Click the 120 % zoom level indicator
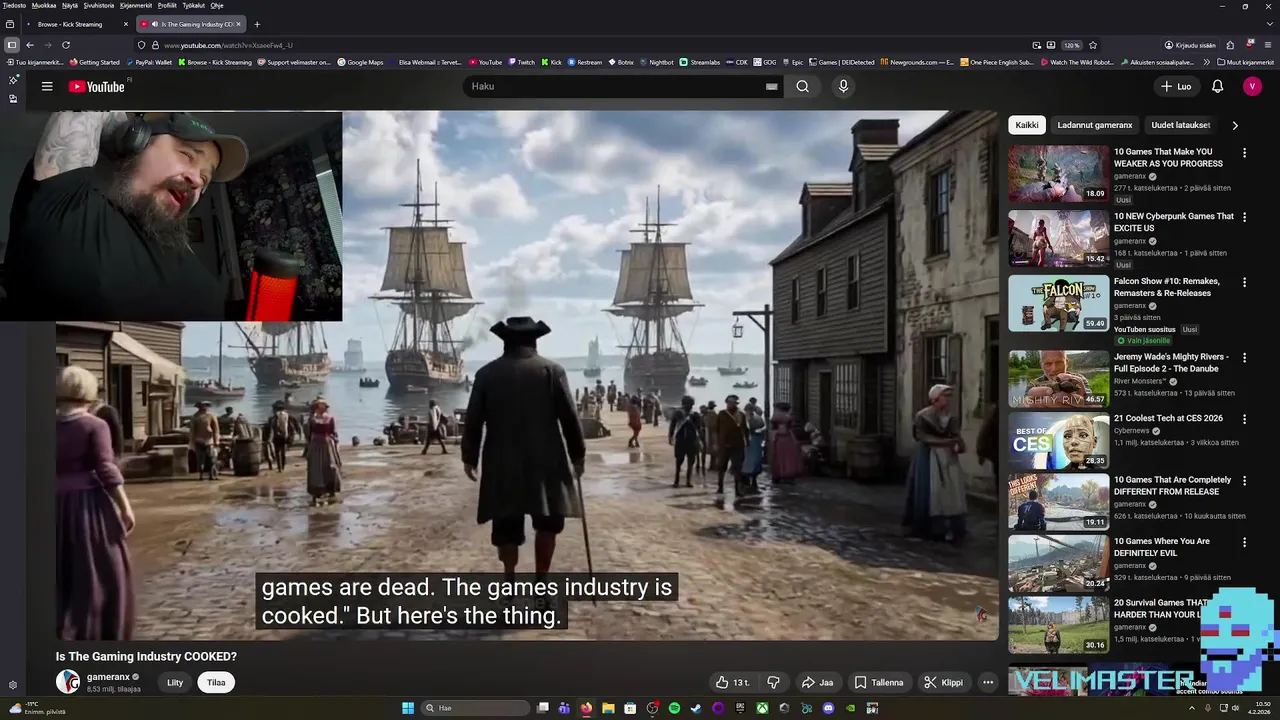Viewport: 1280px width, 720px height. click(x=1071, y=45)
